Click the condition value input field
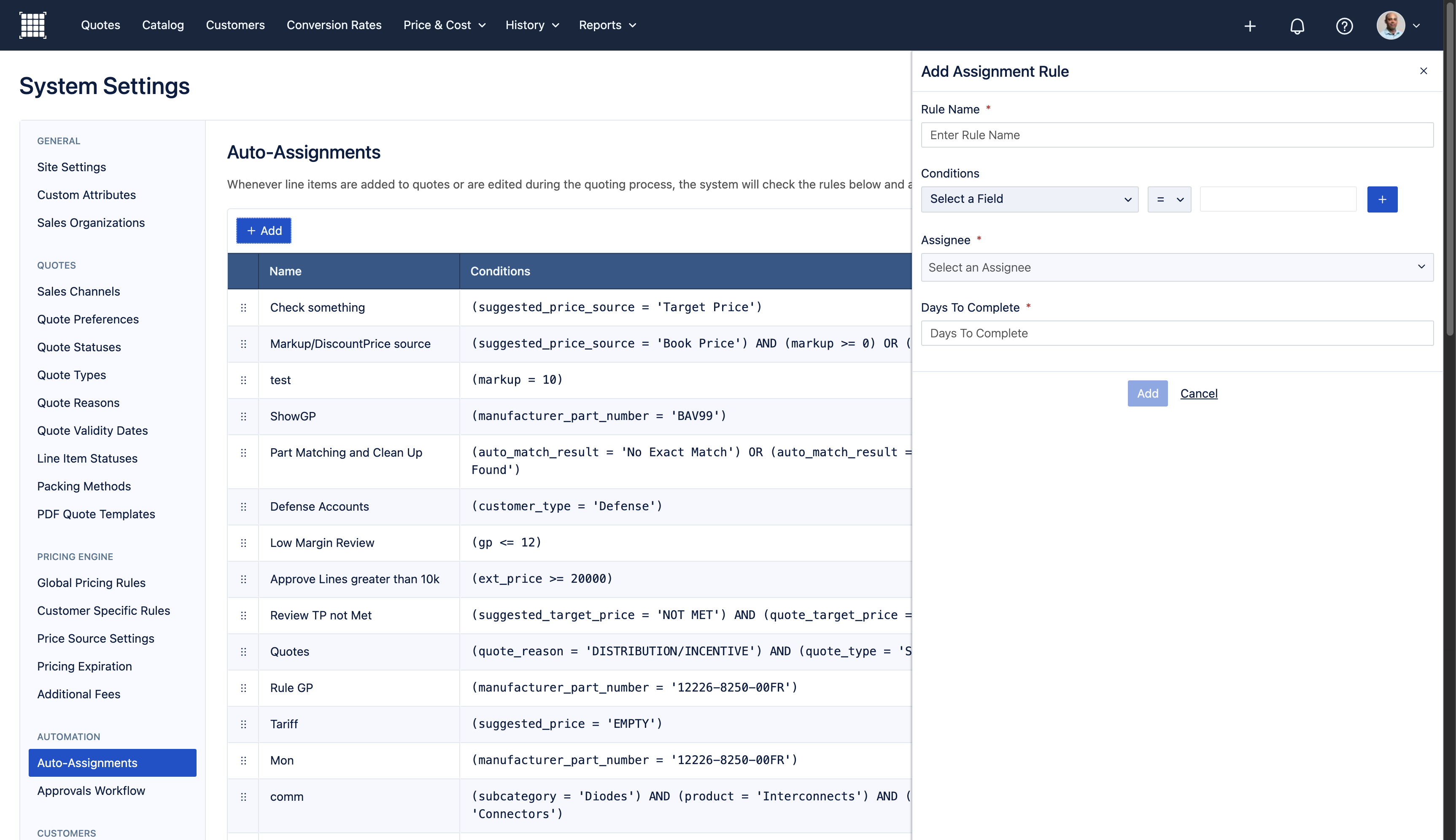Screen dimensions: 1456x840 click(1278, 199)
